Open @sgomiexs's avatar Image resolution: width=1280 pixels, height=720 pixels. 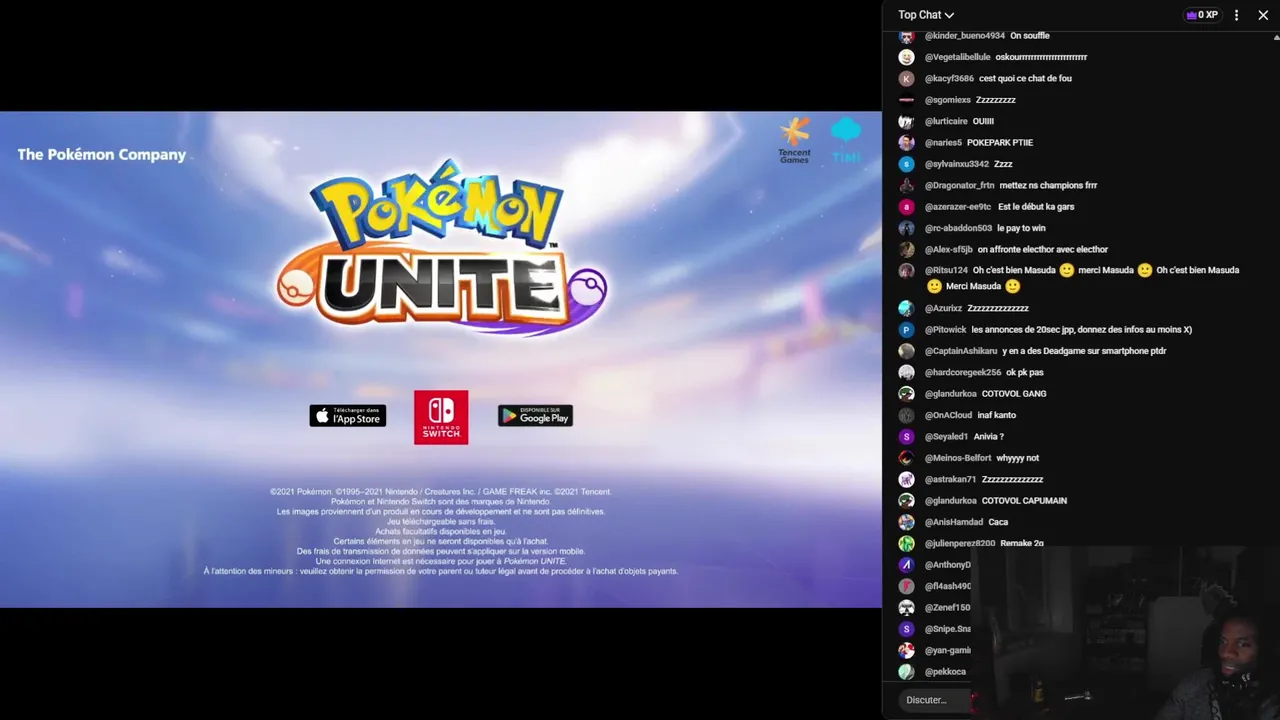(x=906, y=100)
